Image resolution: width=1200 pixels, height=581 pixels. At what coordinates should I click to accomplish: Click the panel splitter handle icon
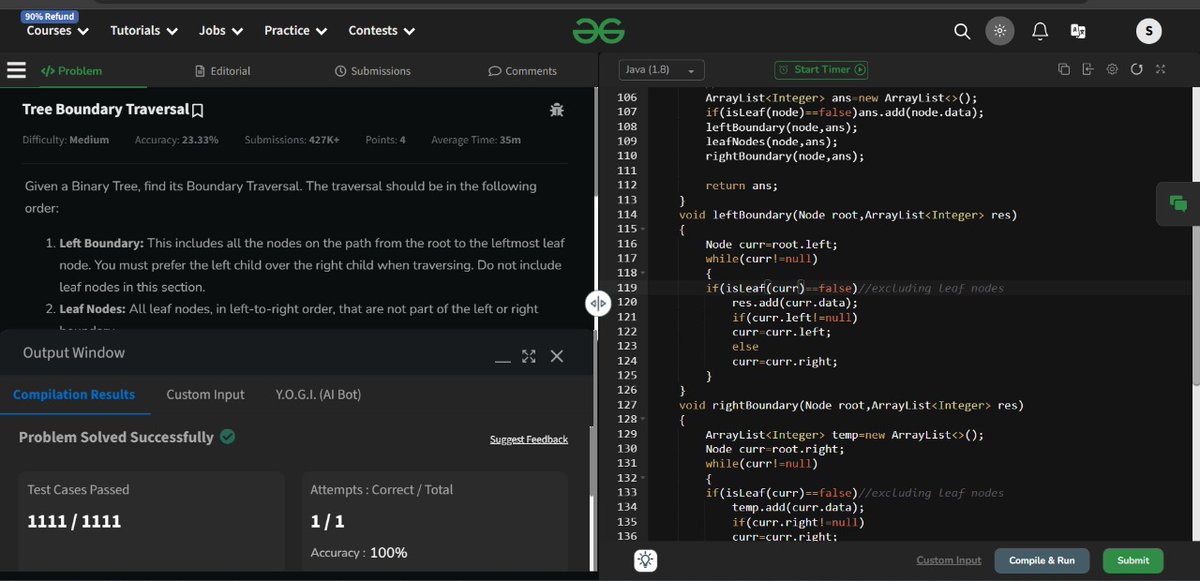(x=597, y=304)
